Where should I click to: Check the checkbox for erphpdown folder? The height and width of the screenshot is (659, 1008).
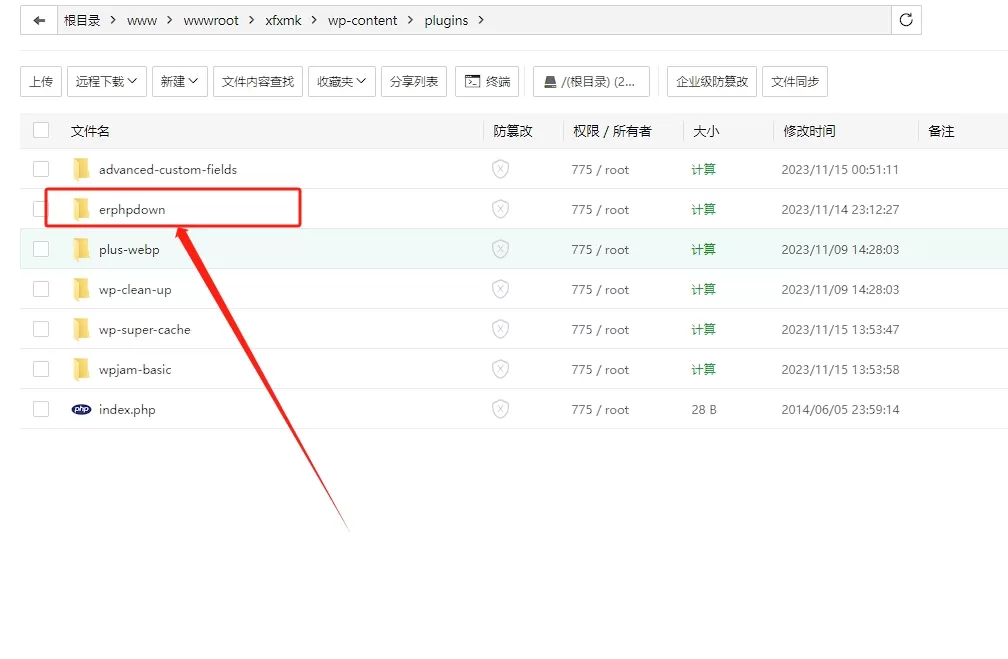point(40,209)
